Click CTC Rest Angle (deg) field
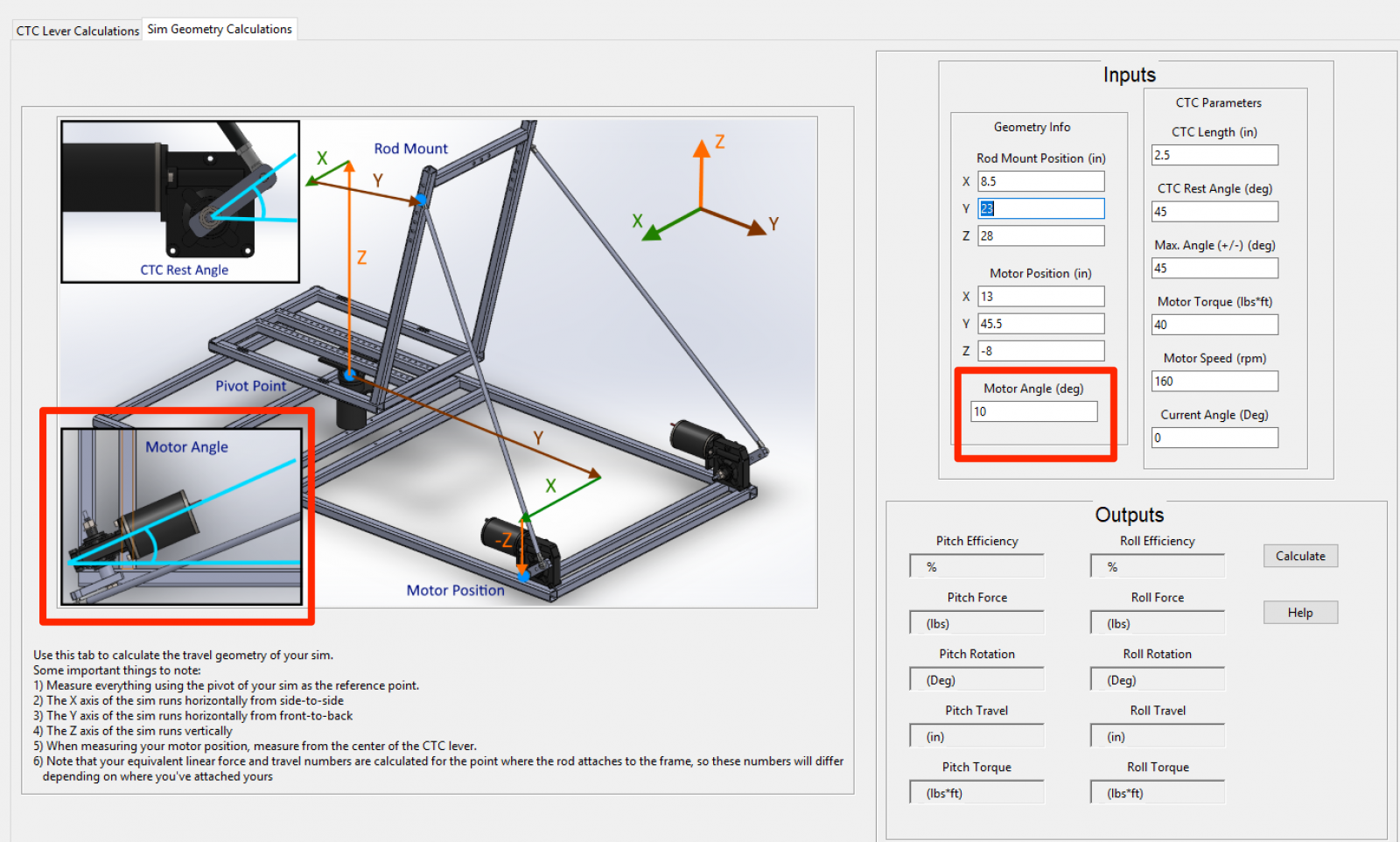Image resolution: width=1400 pixels, height=842 pixels. pos(1214,212)
